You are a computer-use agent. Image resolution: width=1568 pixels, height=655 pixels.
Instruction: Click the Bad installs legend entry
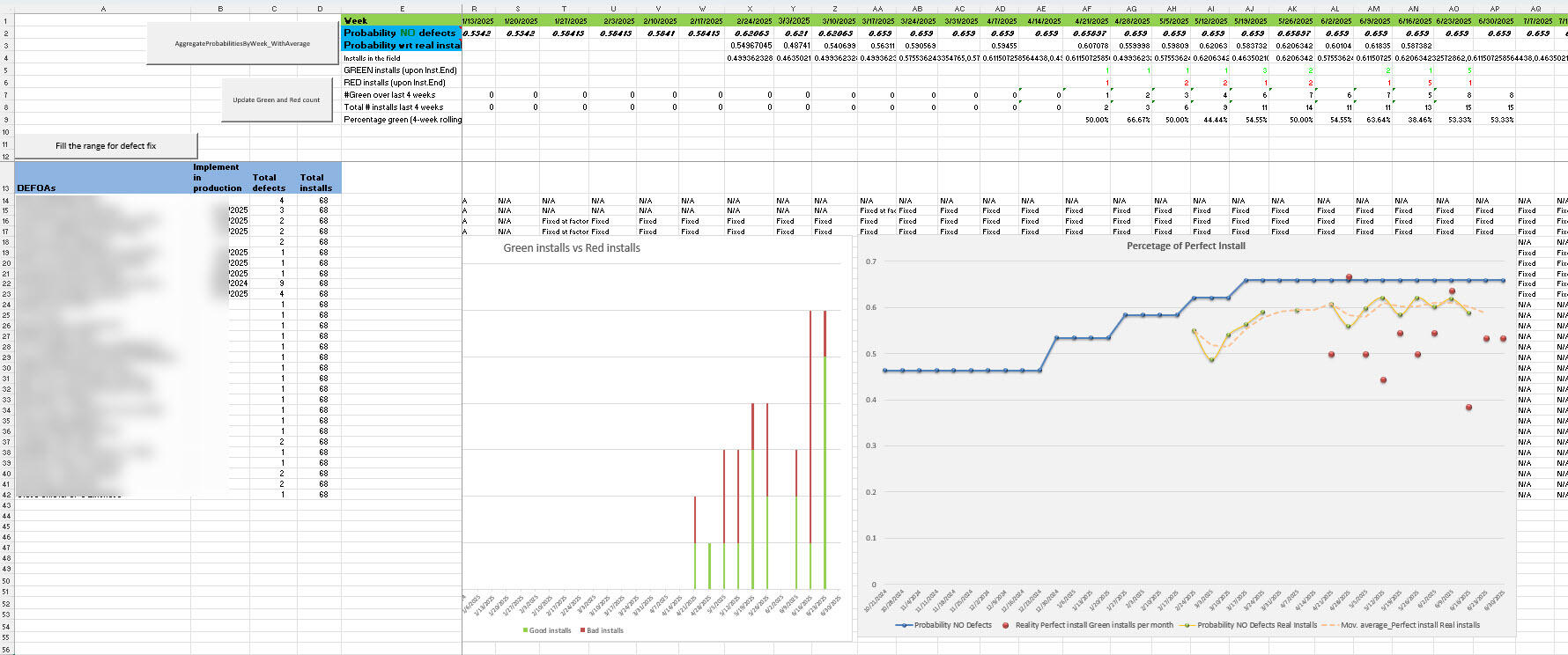(604, 630)
